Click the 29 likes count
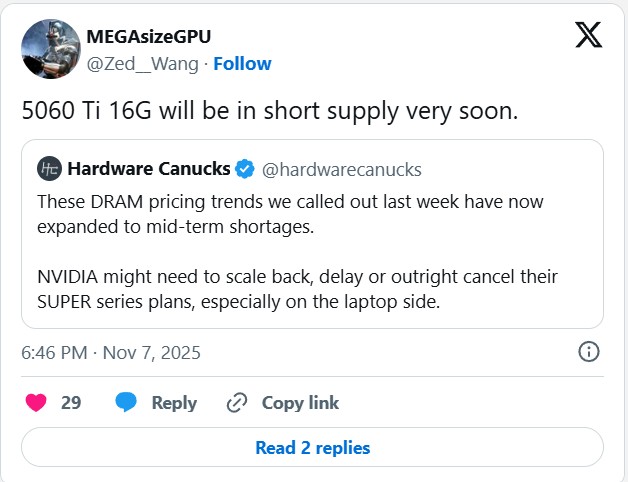 [x=71, y=403]
